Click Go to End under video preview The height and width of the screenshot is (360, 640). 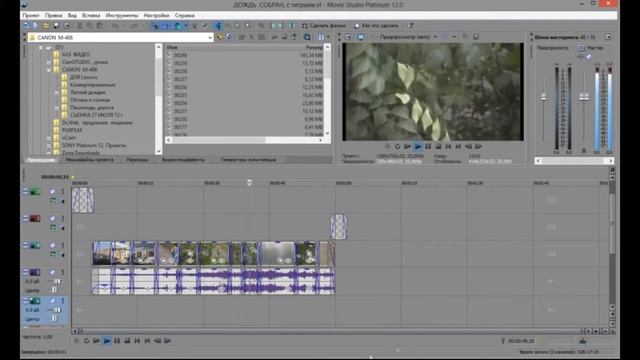coord(458,147)
